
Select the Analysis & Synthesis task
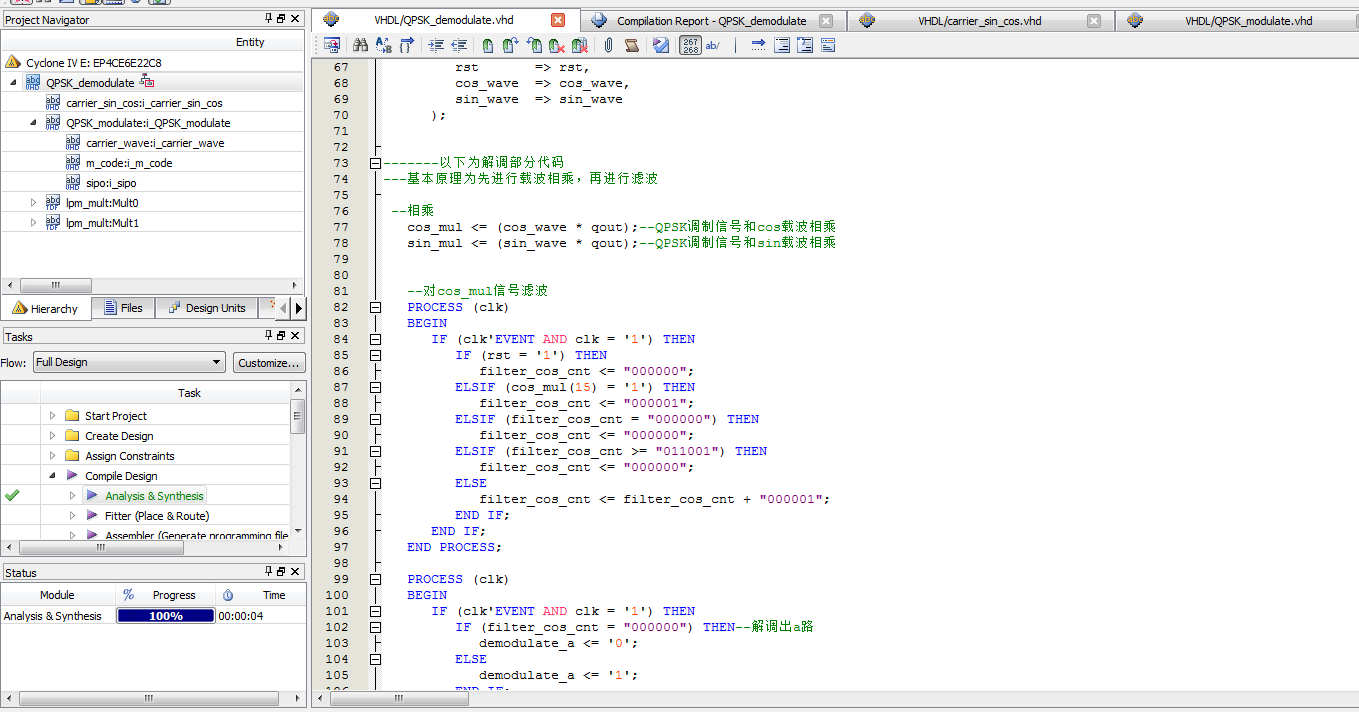(x=154, y=496)
